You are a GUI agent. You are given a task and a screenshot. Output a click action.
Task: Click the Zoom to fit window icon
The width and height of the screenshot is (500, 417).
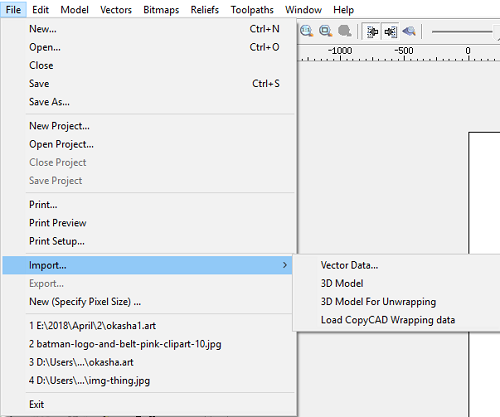[325, 31]
